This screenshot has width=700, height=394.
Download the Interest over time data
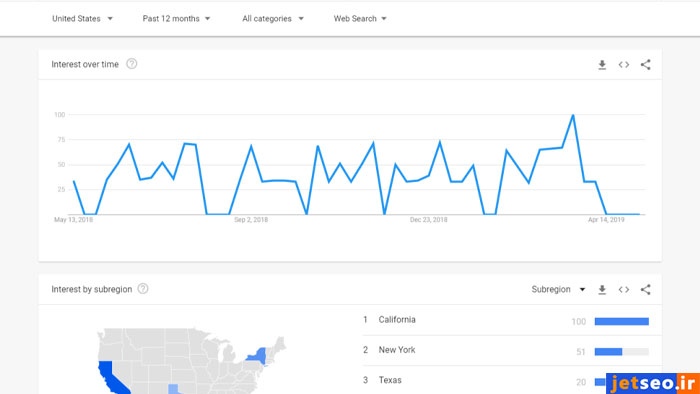coord(602,65)
